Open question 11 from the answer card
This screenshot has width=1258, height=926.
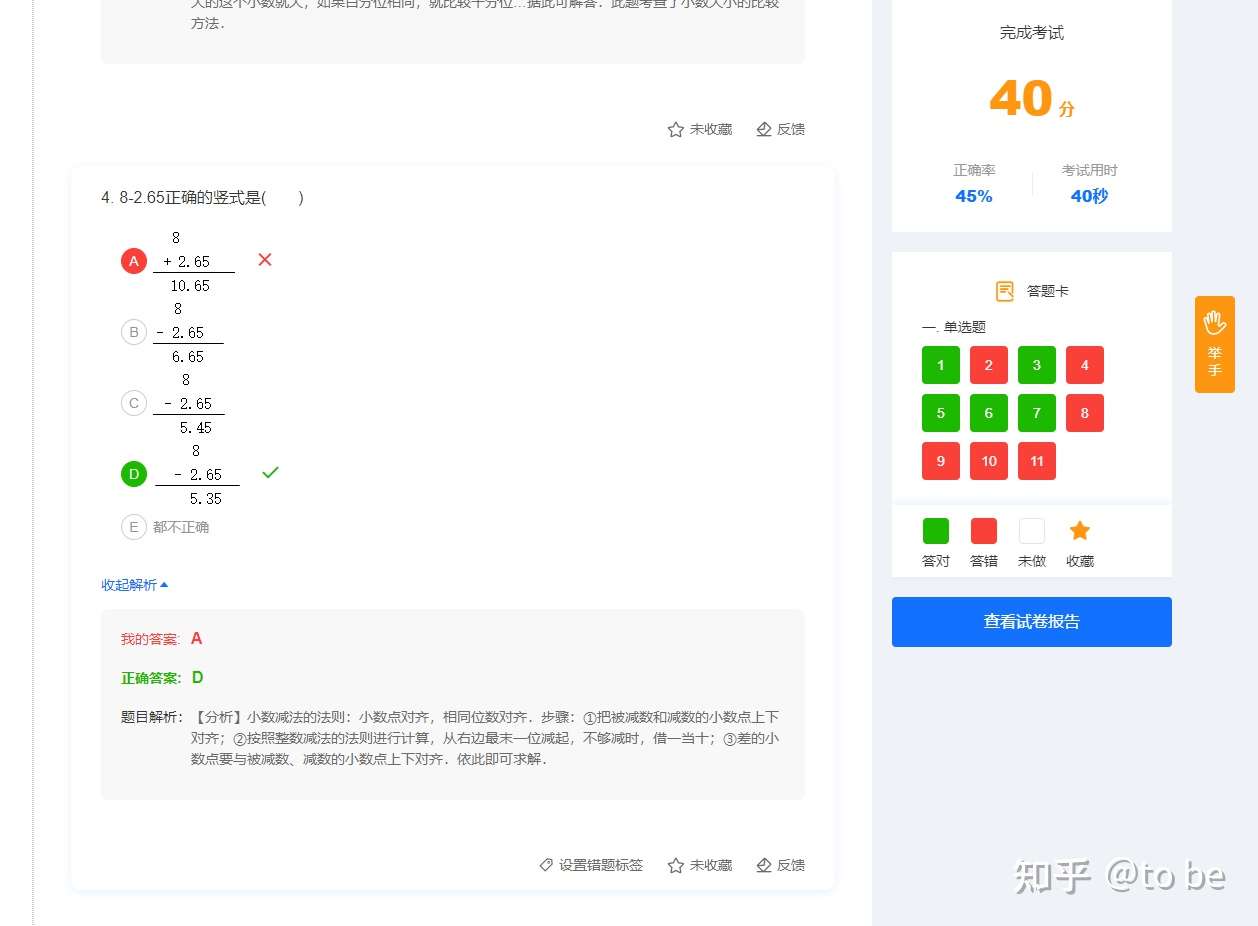tap(1036, 461)
